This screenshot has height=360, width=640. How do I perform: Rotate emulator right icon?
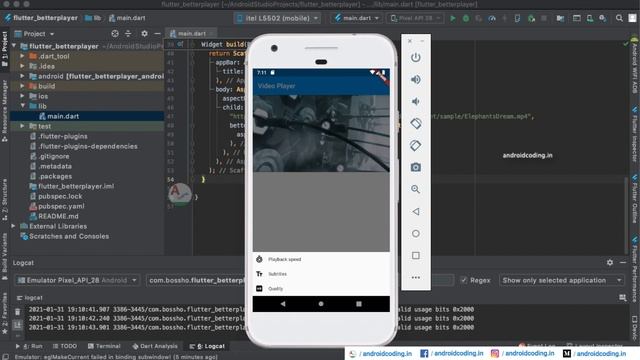(x=416, y=145)
